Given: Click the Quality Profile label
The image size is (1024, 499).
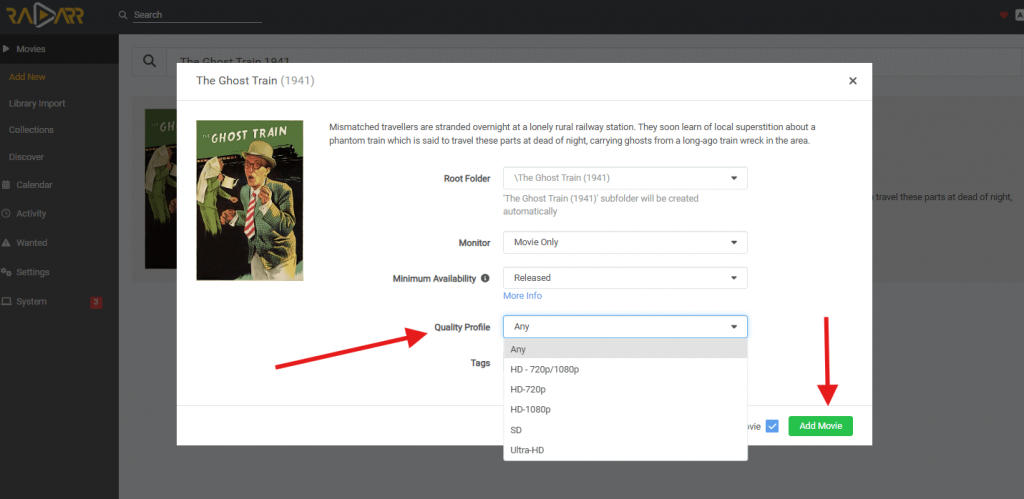Looking at the screenshot, I should tap(462, 327).
